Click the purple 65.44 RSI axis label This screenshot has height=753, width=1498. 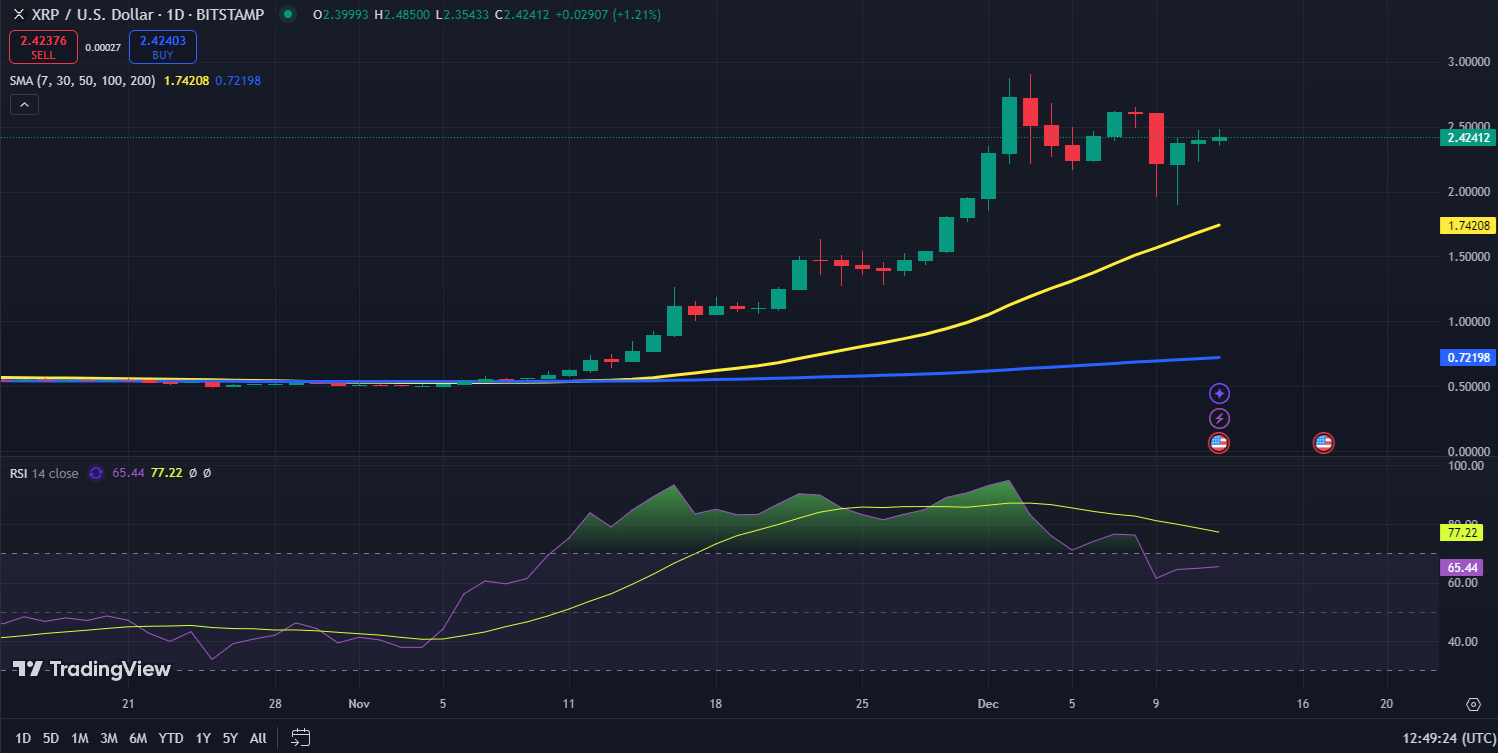[1462, 567]
